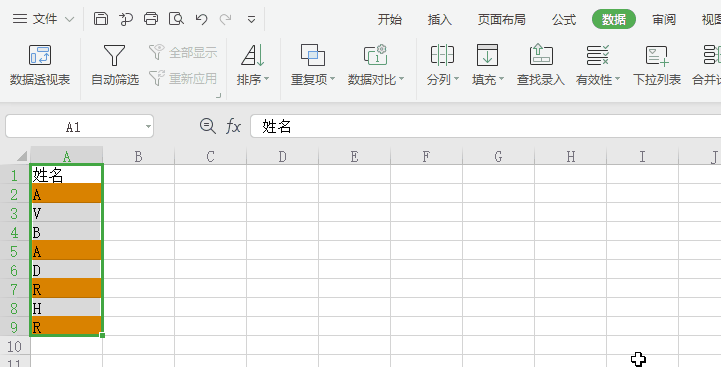Click cell A3 containing V
Screen dimensions: 721x367
67,212
